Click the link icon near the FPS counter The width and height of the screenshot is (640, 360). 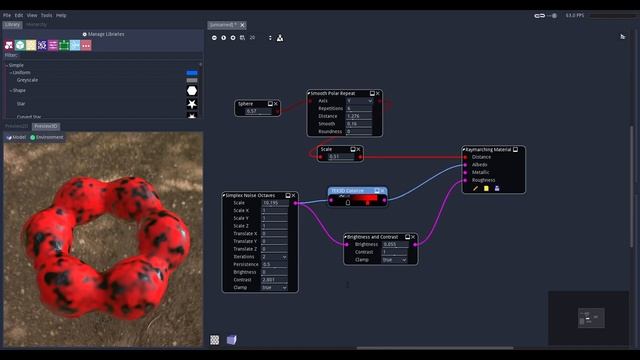(540, 16)
